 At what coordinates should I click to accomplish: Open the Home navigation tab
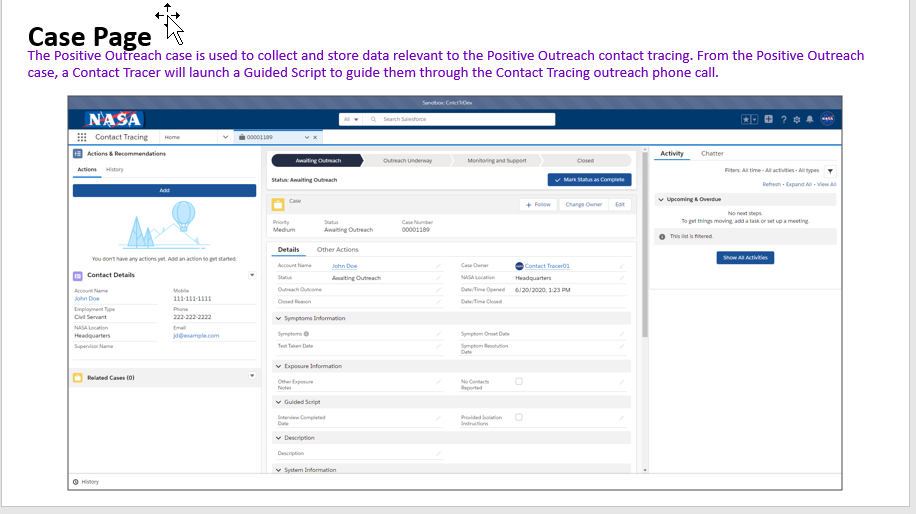172,137
